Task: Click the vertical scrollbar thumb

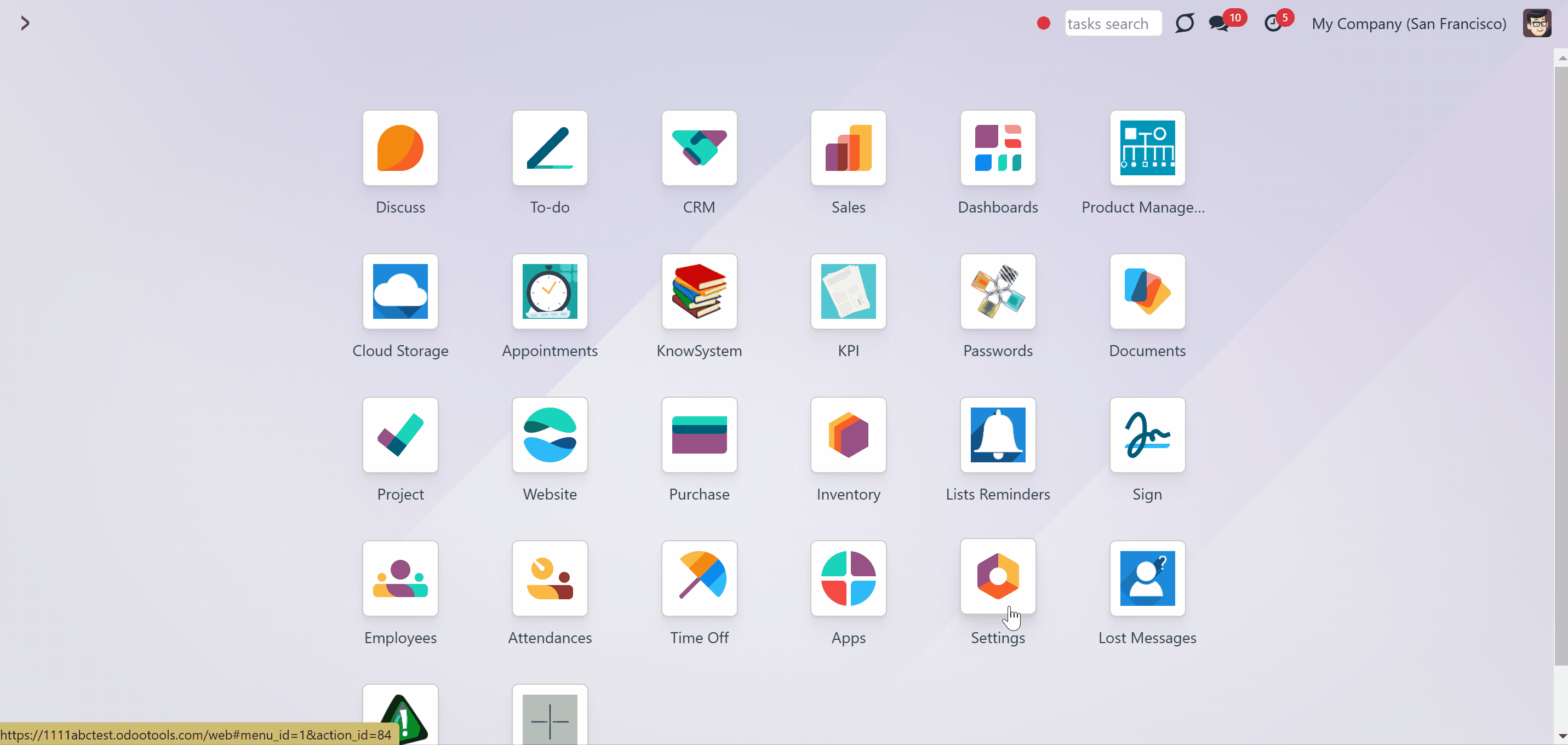Action: pyautogui.click(x=1561, y=366)
